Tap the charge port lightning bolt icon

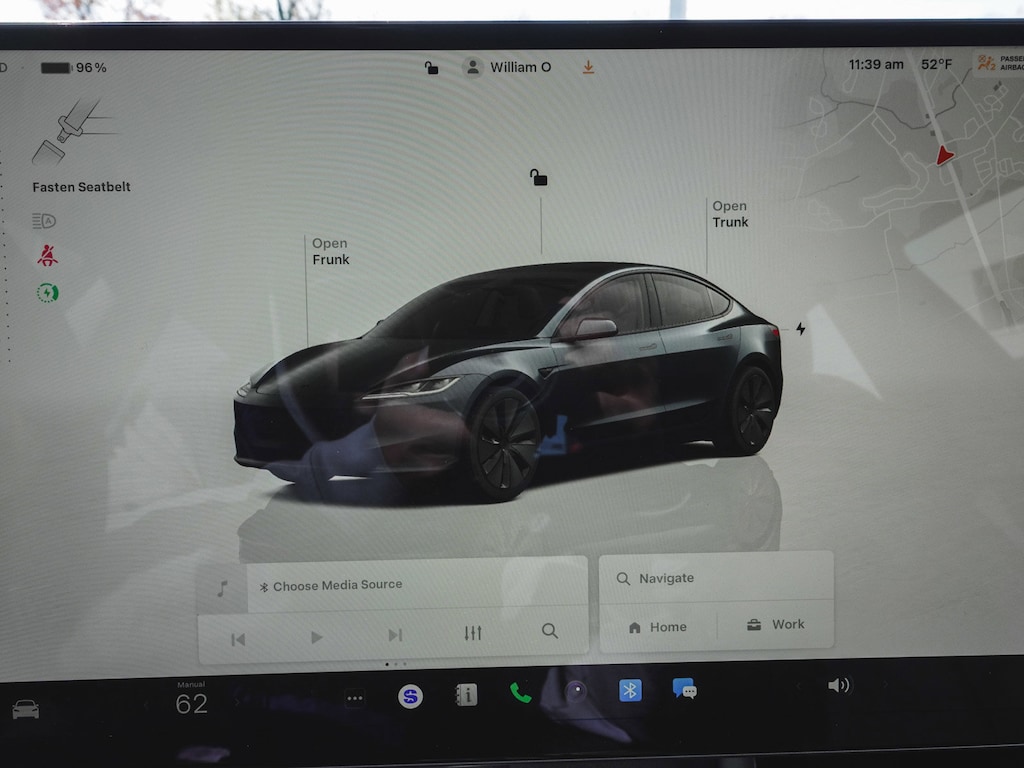pyautogui.click(x=800, y=328)
